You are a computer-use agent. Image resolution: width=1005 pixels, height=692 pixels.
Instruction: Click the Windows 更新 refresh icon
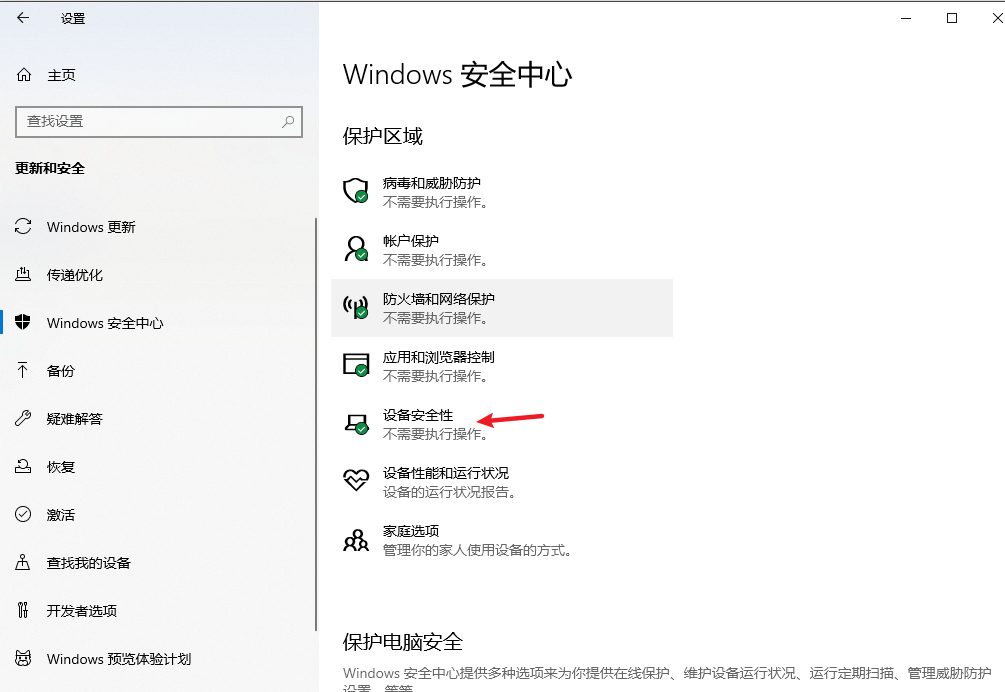[23, 226]
